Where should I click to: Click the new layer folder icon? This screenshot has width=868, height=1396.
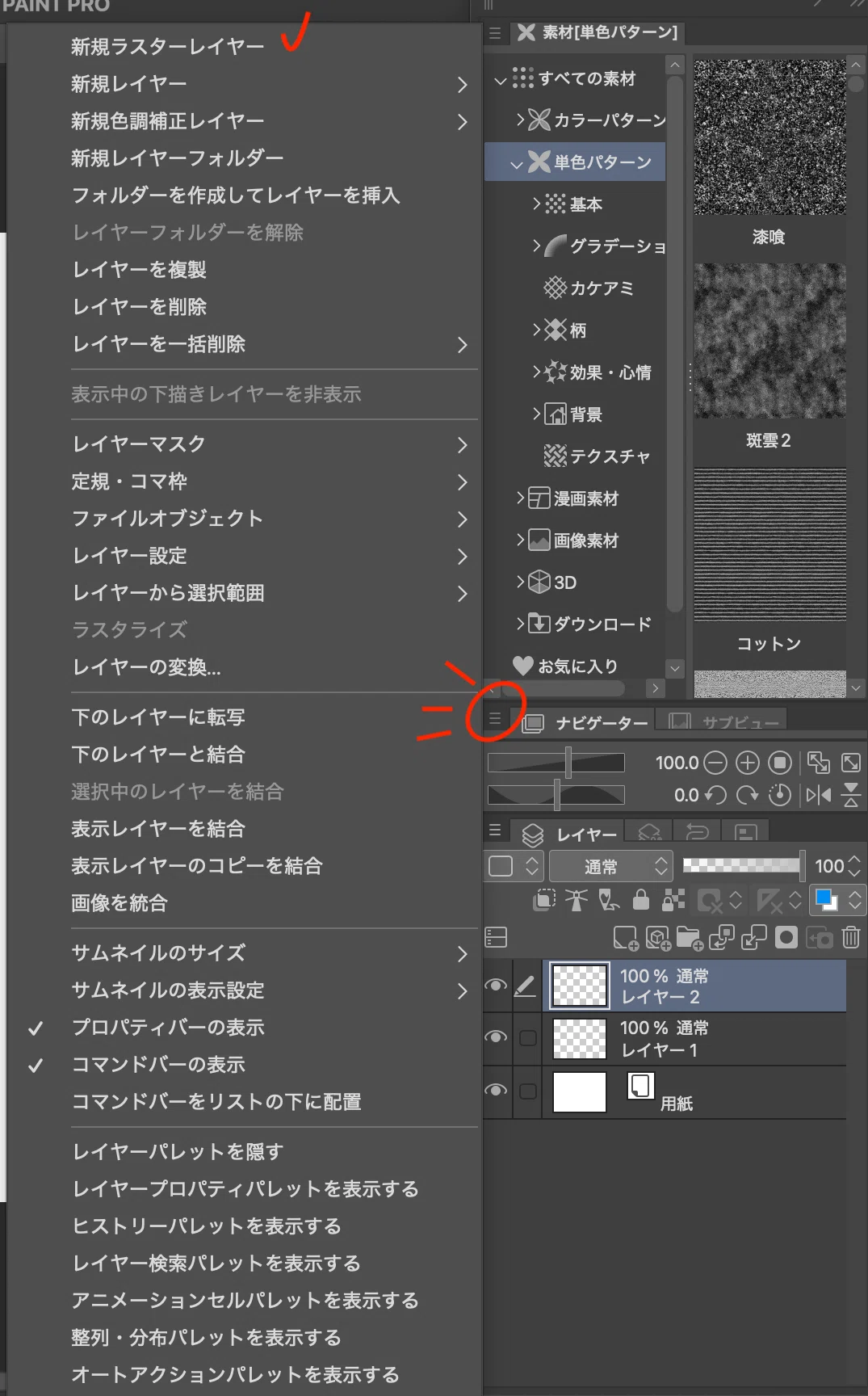click(x=690, y=938)
